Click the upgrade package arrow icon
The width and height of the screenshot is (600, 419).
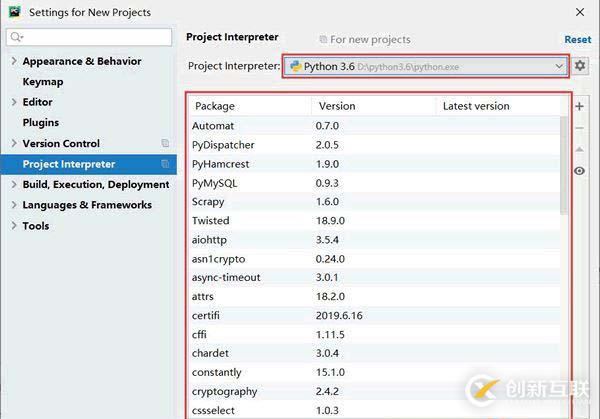pos(579,149)
